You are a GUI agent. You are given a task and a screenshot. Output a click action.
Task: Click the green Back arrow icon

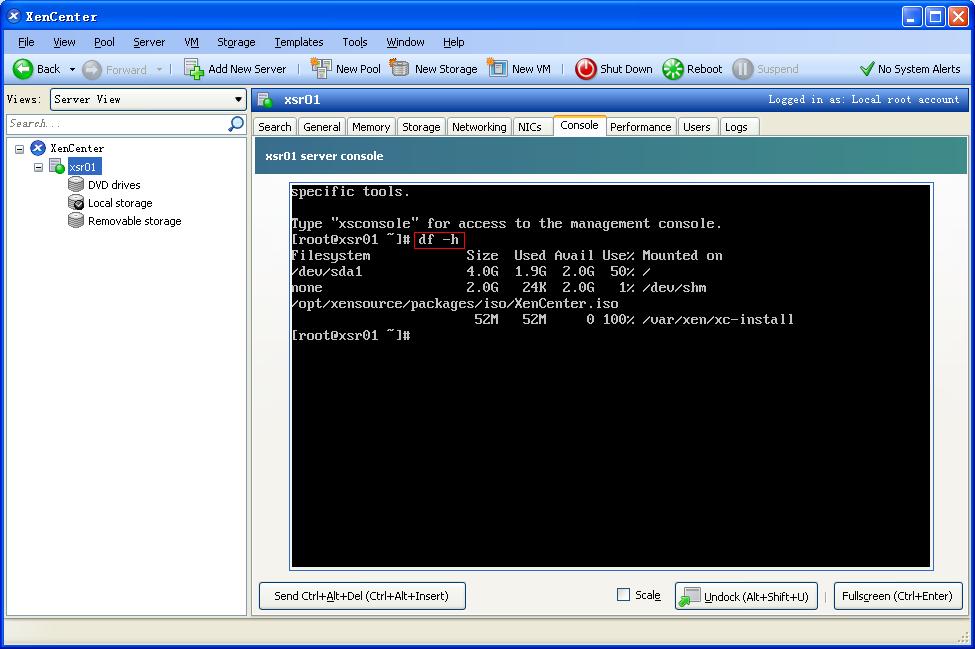click(23, 69)
